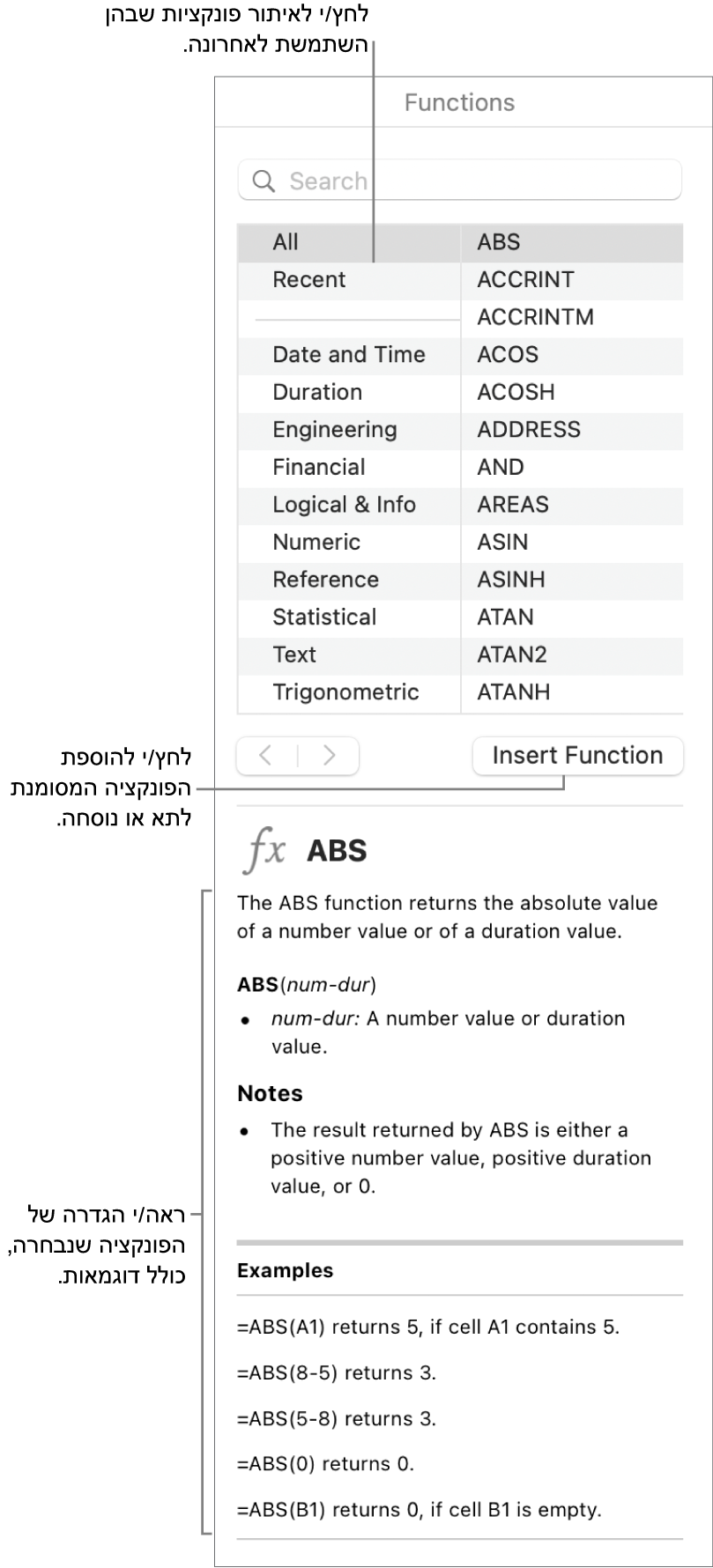Type in the Search functions field

coord(476,181)
